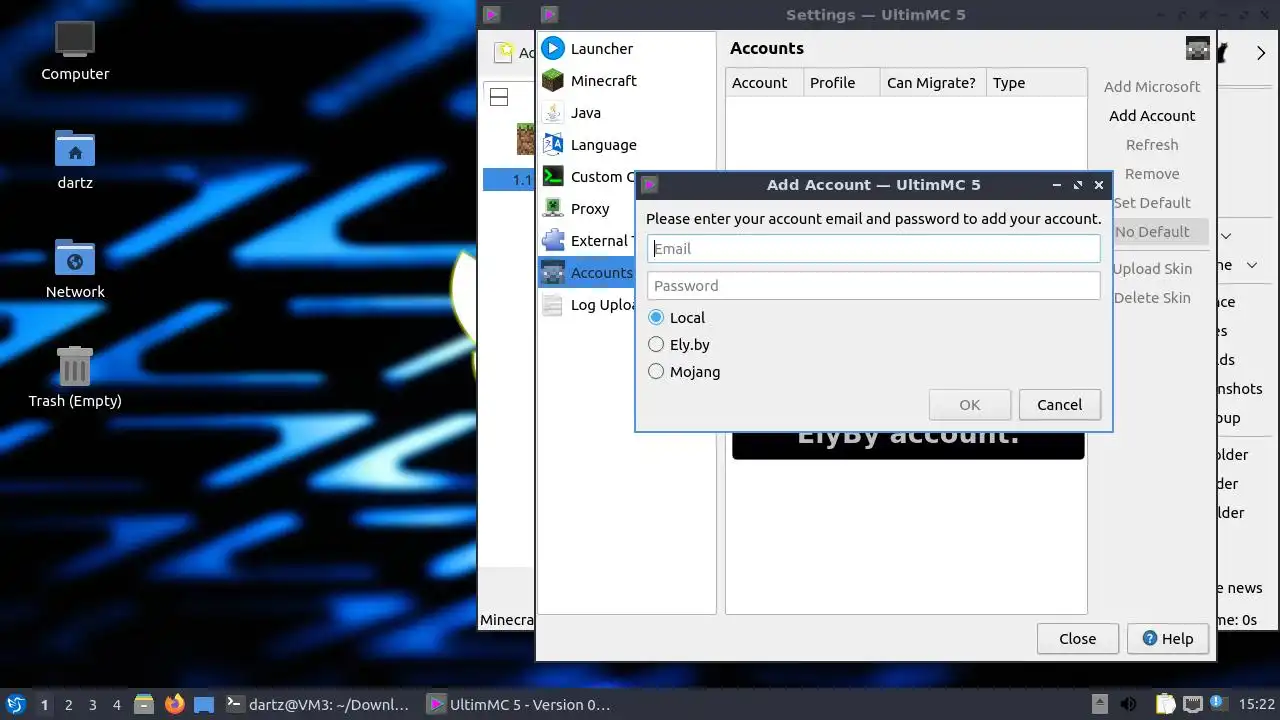The height and width of the screenshot is (720, 1280).
Task: Open the Language settings page
Action: pos(627,144)
